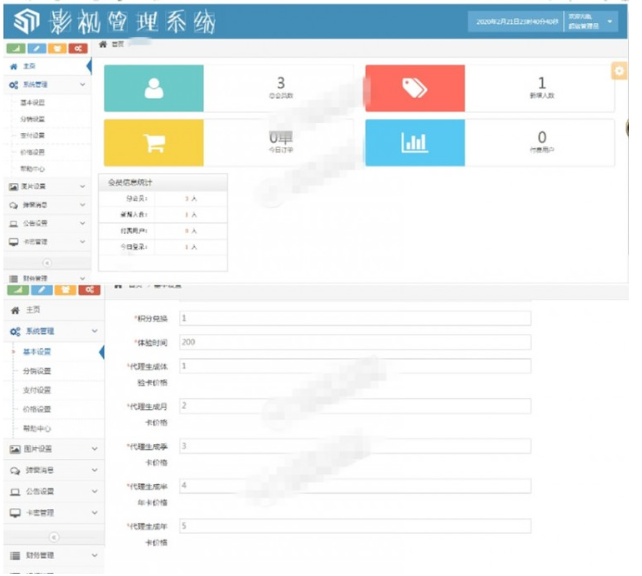
Task: Click the 体验时间 input field showing 200
Action: point(355,342)
